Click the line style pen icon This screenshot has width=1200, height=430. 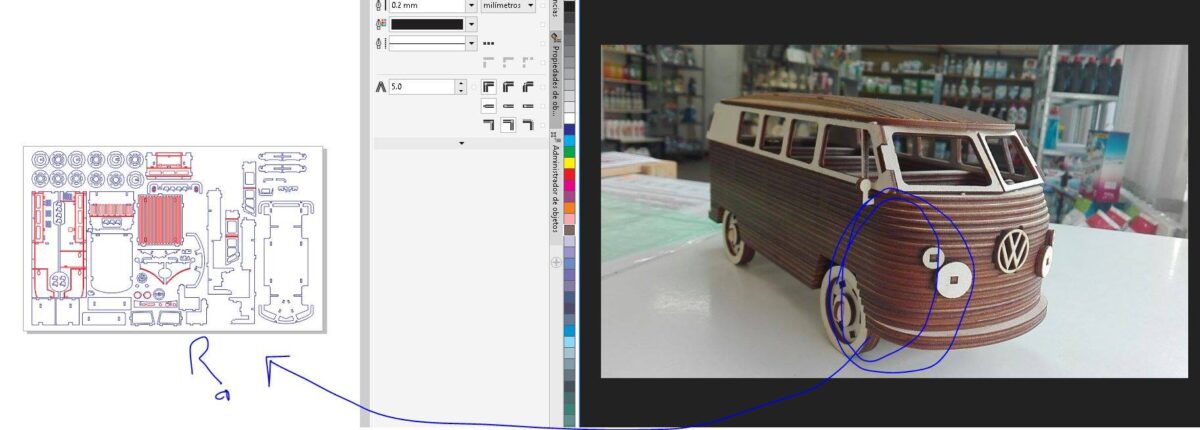[380, 43]
